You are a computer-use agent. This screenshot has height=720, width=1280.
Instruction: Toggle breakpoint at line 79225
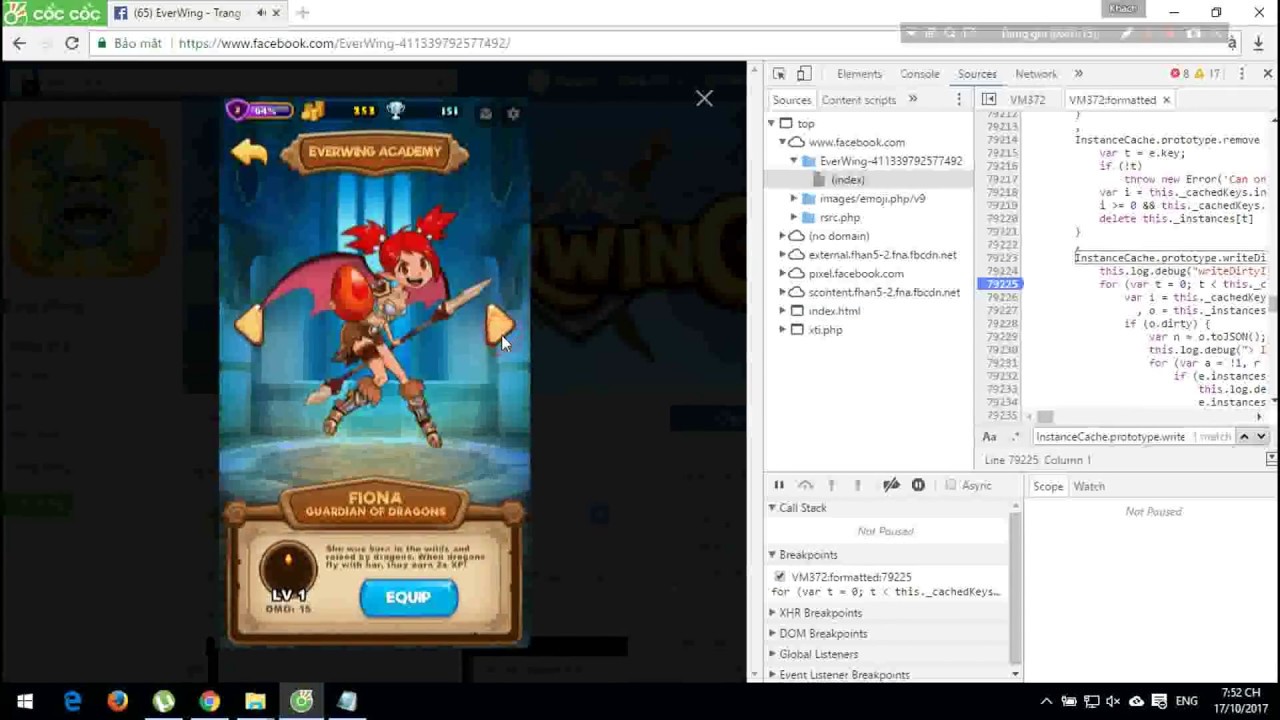[999, 284]
